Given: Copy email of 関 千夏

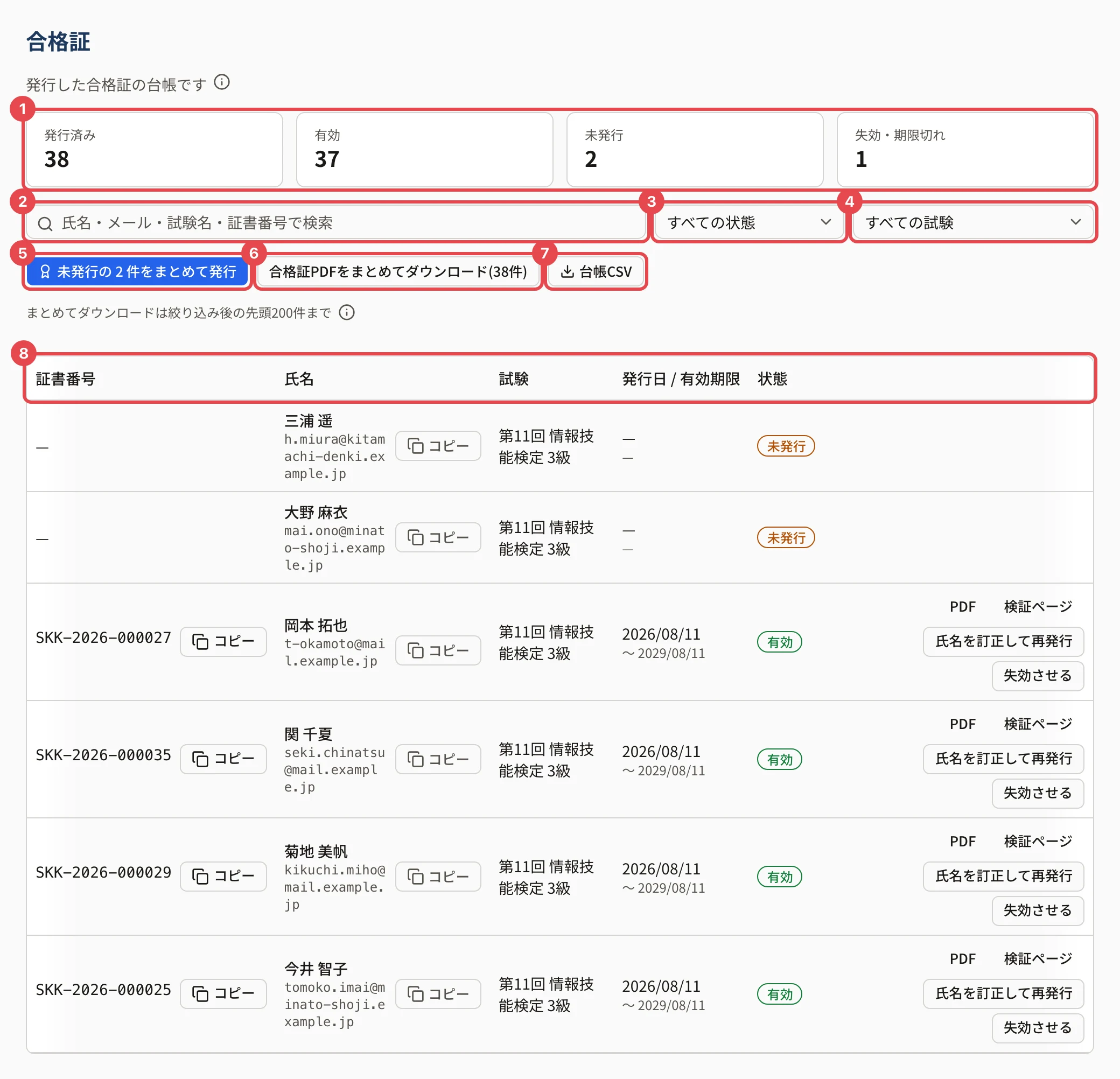Looking at the screenshot, I should click(x=438, y=759).
